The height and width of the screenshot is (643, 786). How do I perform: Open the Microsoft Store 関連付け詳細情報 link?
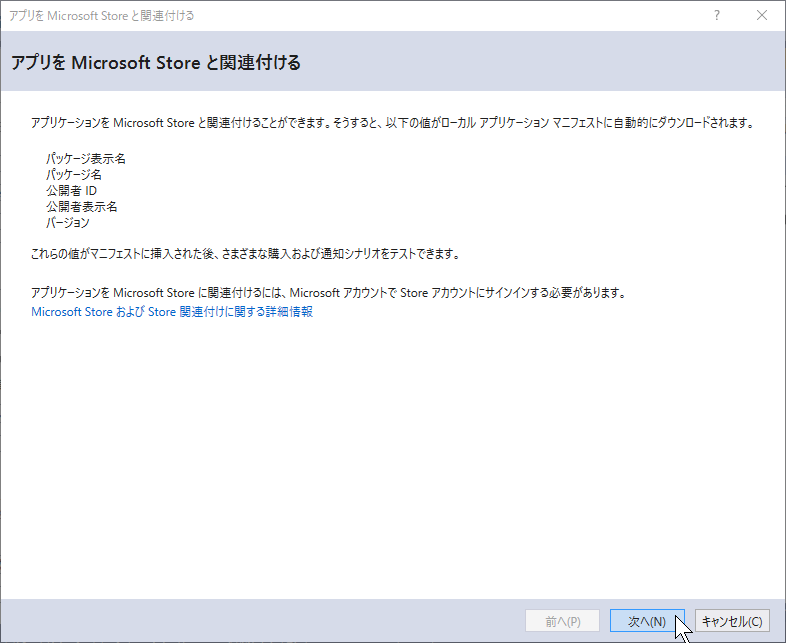[172, 312]
